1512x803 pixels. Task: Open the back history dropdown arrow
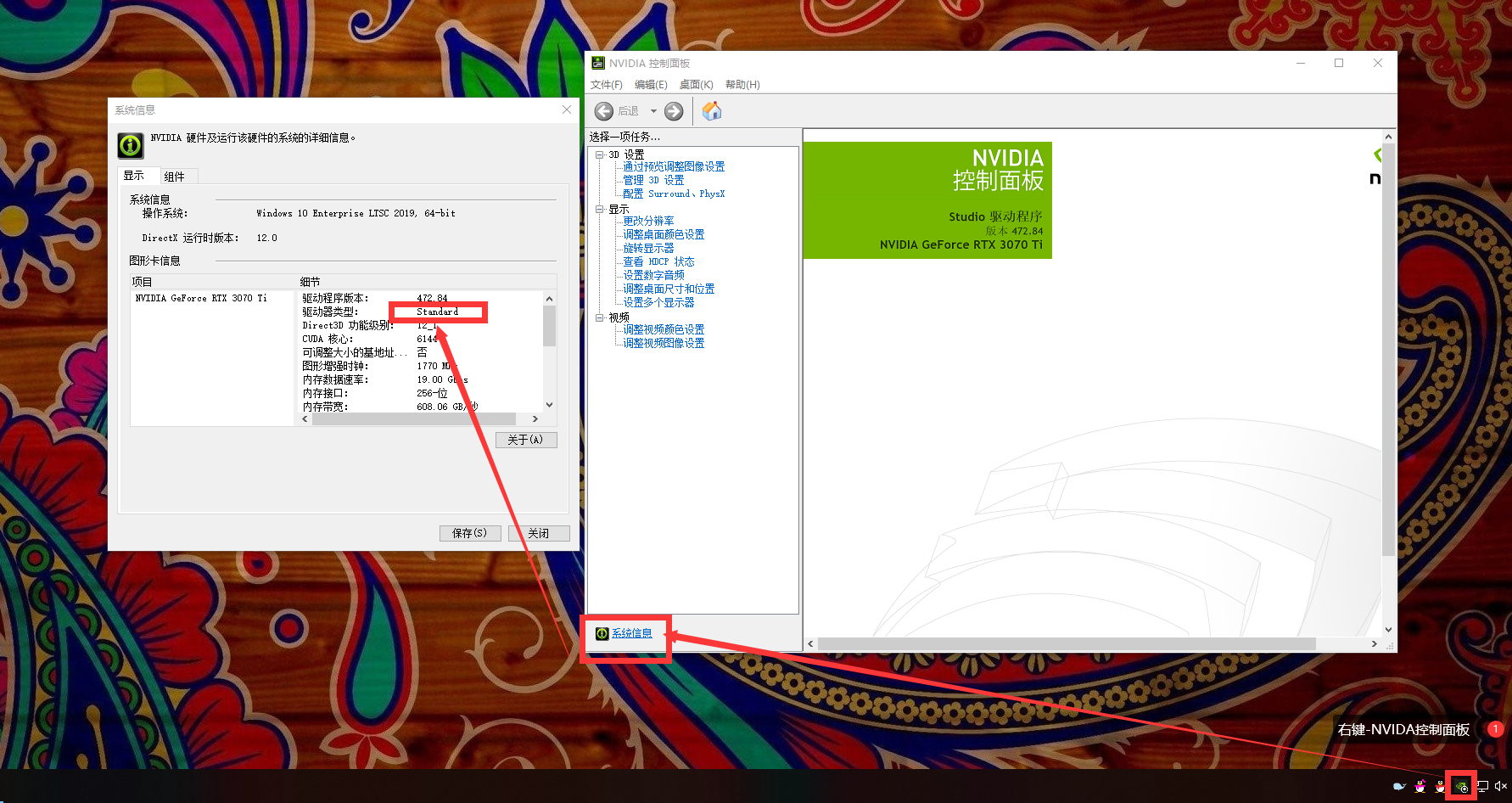pos(653,111)
